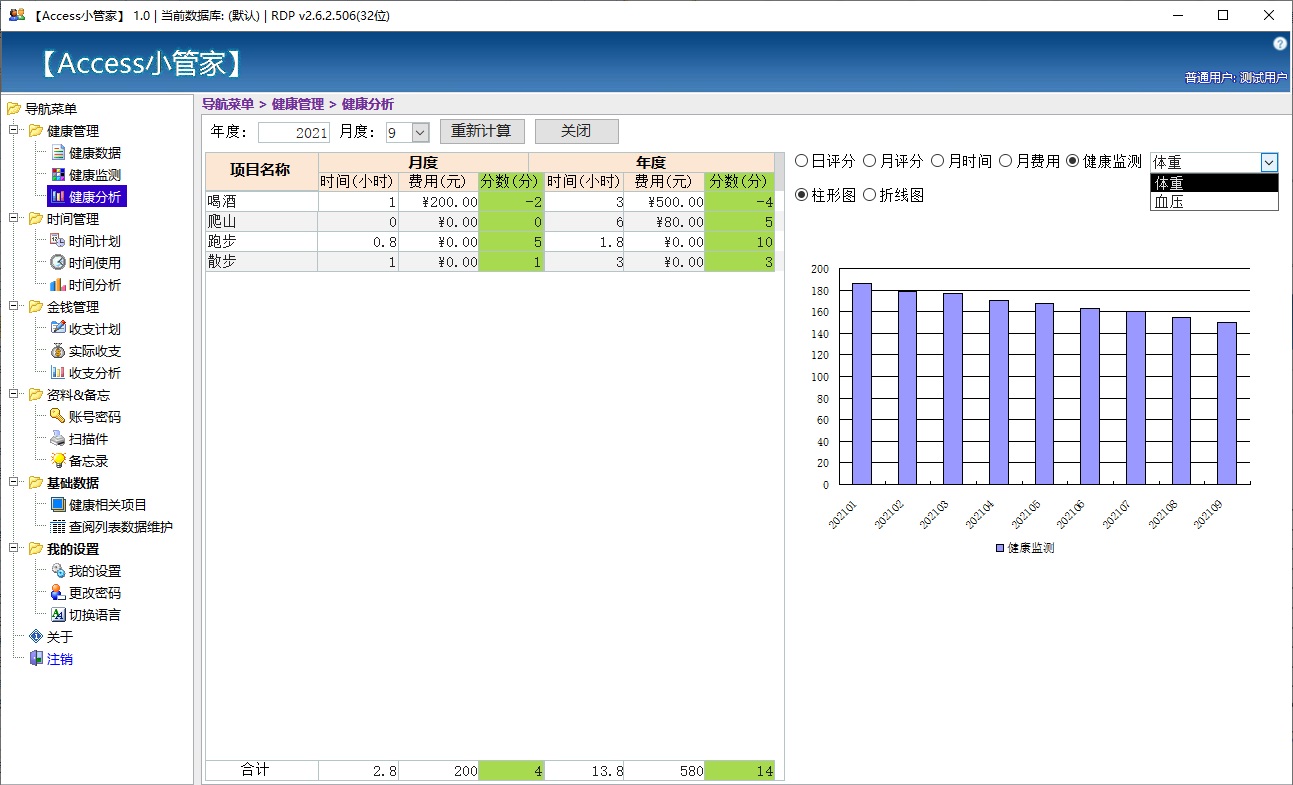Toggle the 体重 combo box arrow

1269,162
